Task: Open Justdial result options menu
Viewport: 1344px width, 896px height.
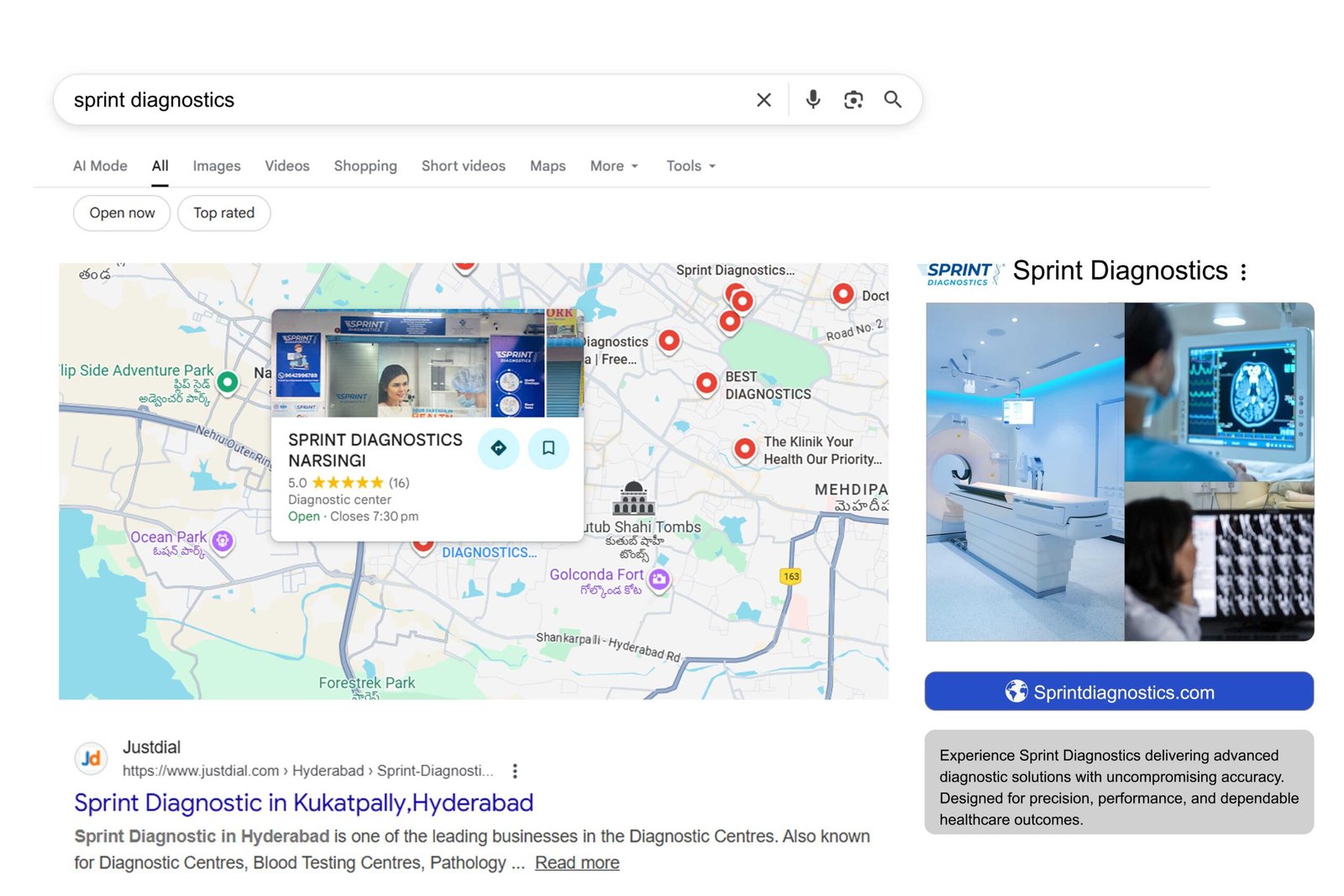Action: pyautogui.click(x=515, y=771)
